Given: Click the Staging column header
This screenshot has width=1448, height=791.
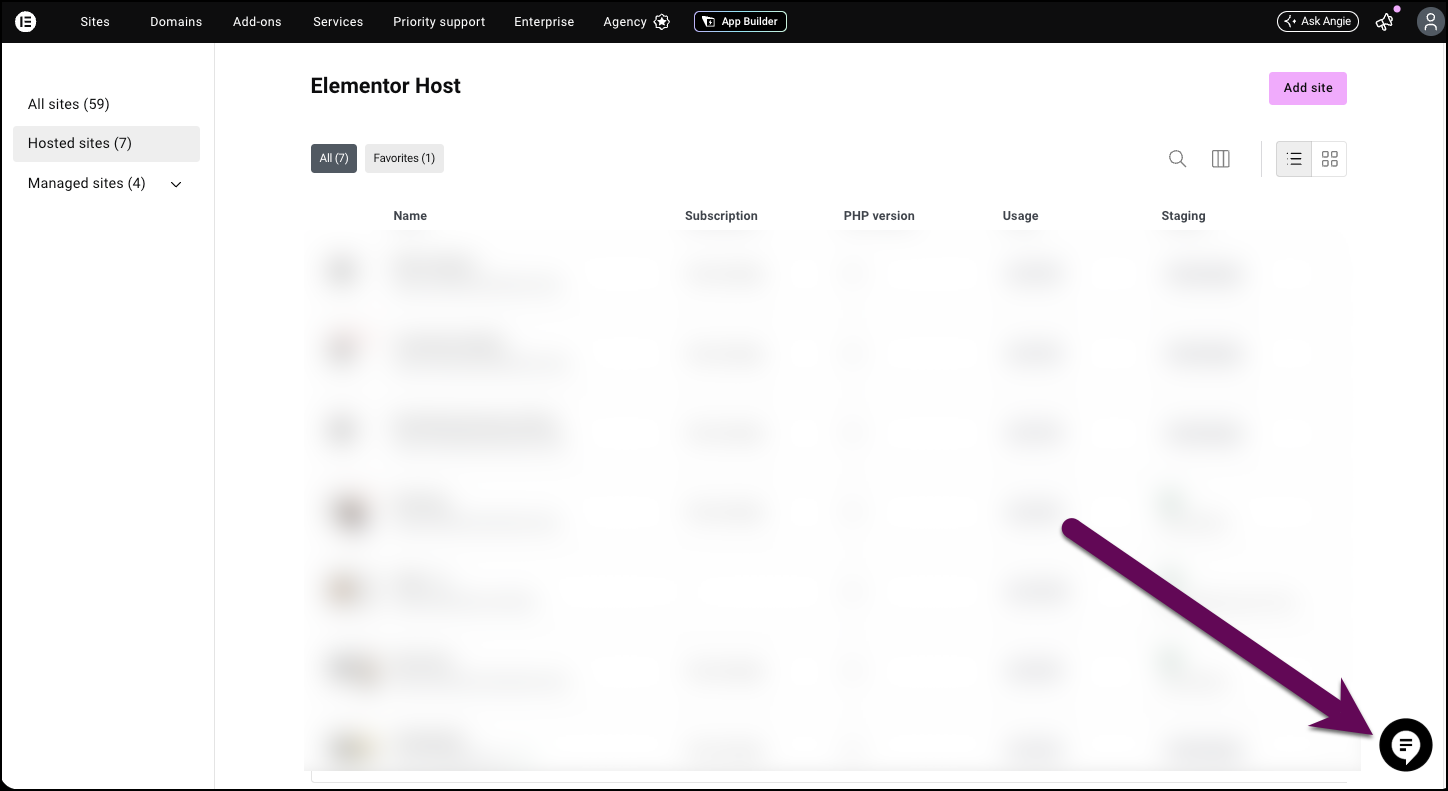Looking at the screenshot, I should [1183, 216].
